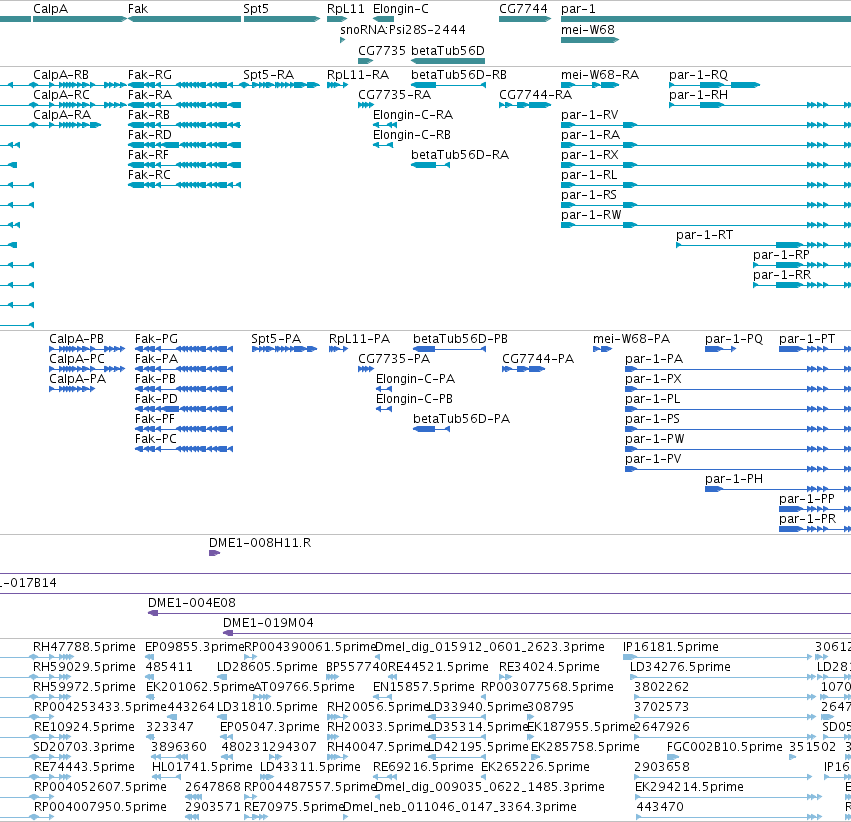This screenshot has height=822, width=851.
Task: Click EST EK294214.5prime
Action: [x=689, y=787]
